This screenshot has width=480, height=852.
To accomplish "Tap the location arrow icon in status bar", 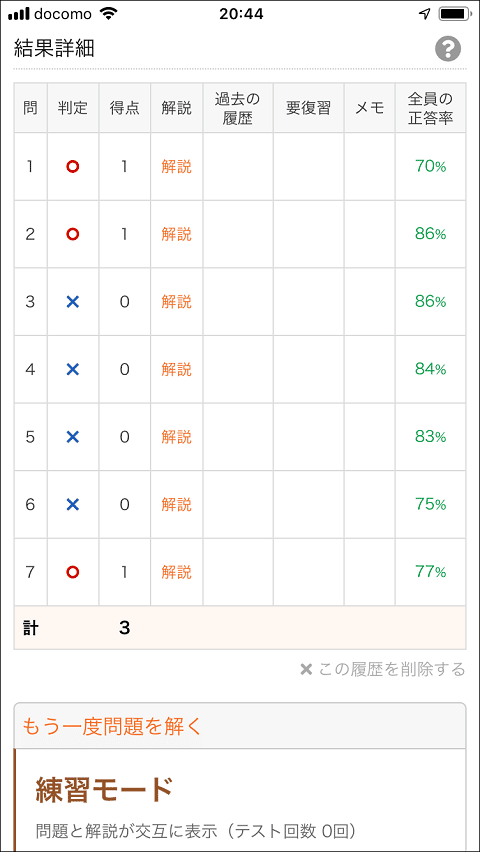I will click(x=425, y=14).
